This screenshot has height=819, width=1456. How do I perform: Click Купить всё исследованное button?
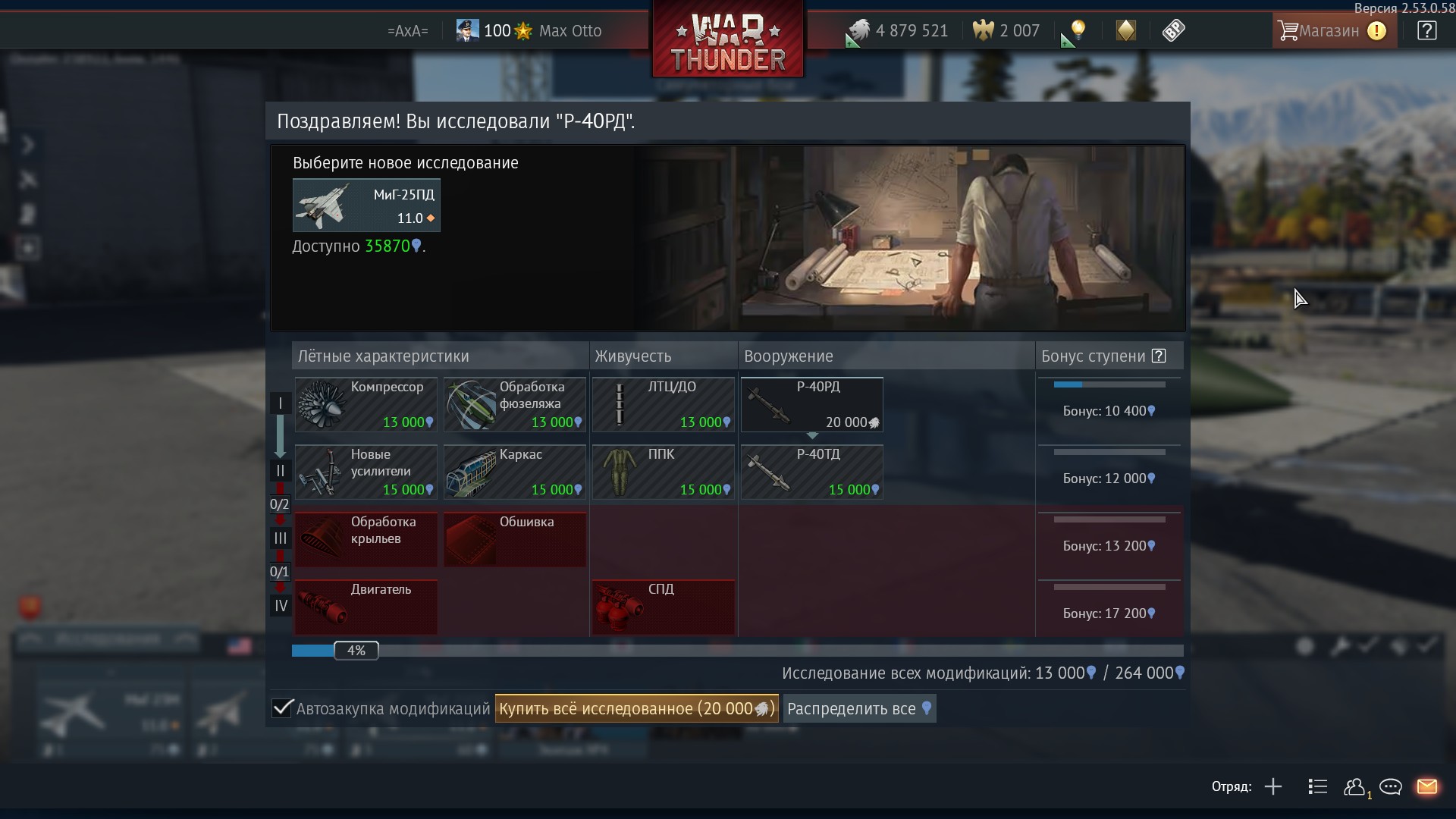pyautogui.click(x=636, y=708)
